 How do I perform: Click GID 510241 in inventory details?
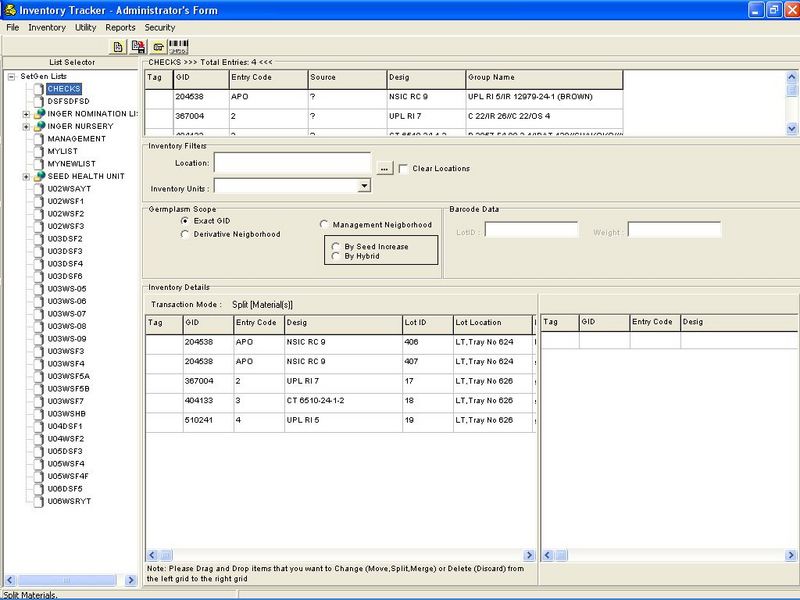click(208, 420)
